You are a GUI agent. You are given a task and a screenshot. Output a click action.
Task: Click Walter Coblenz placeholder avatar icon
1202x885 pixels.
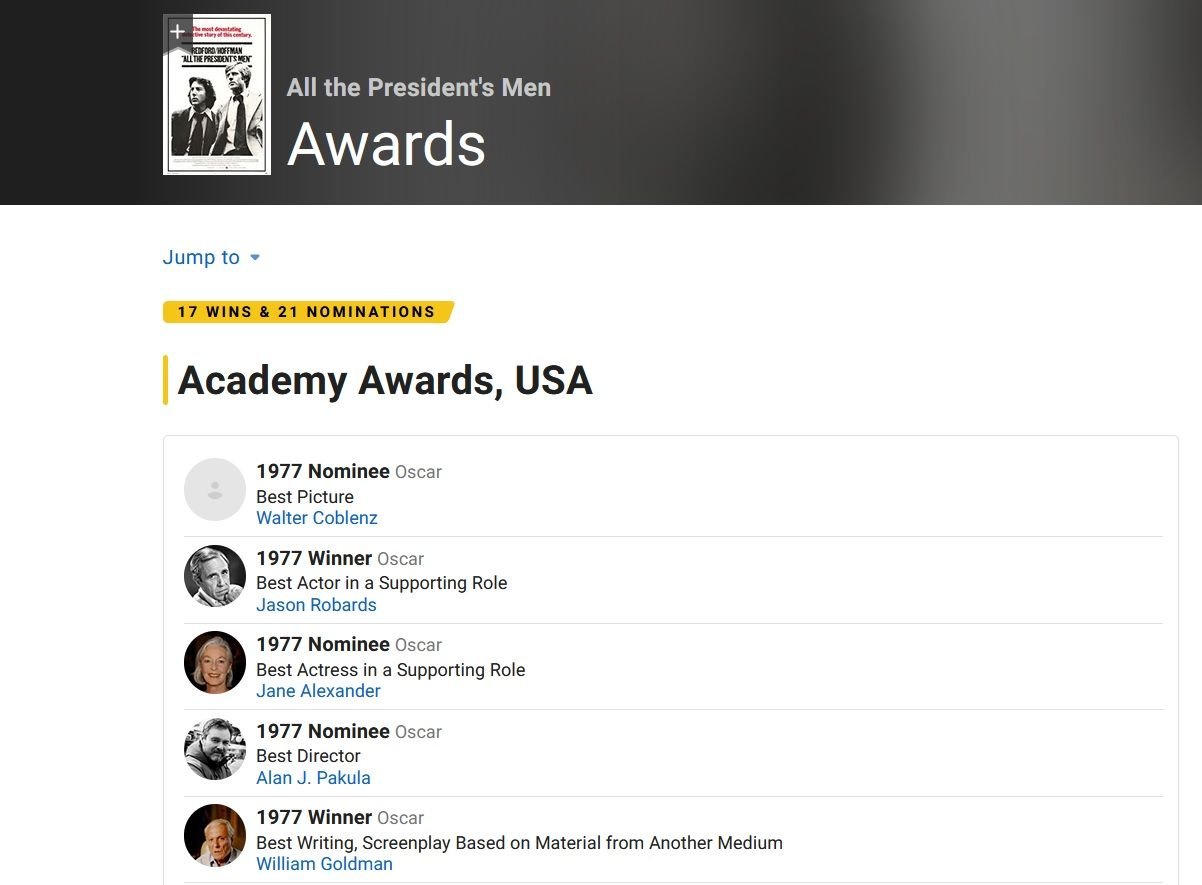[x=215, y=490]
